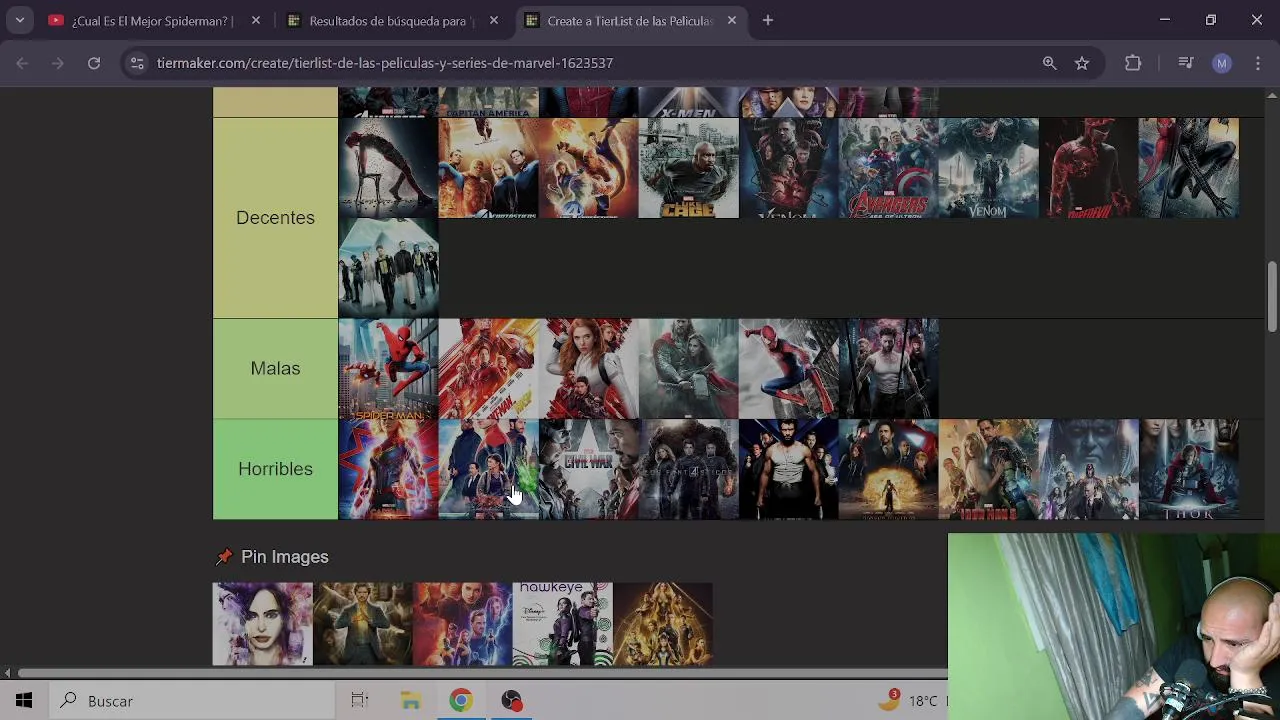Viewport: 1280px width, 720px height.
Task: Click the red pushpin icon
Action: 224,557
